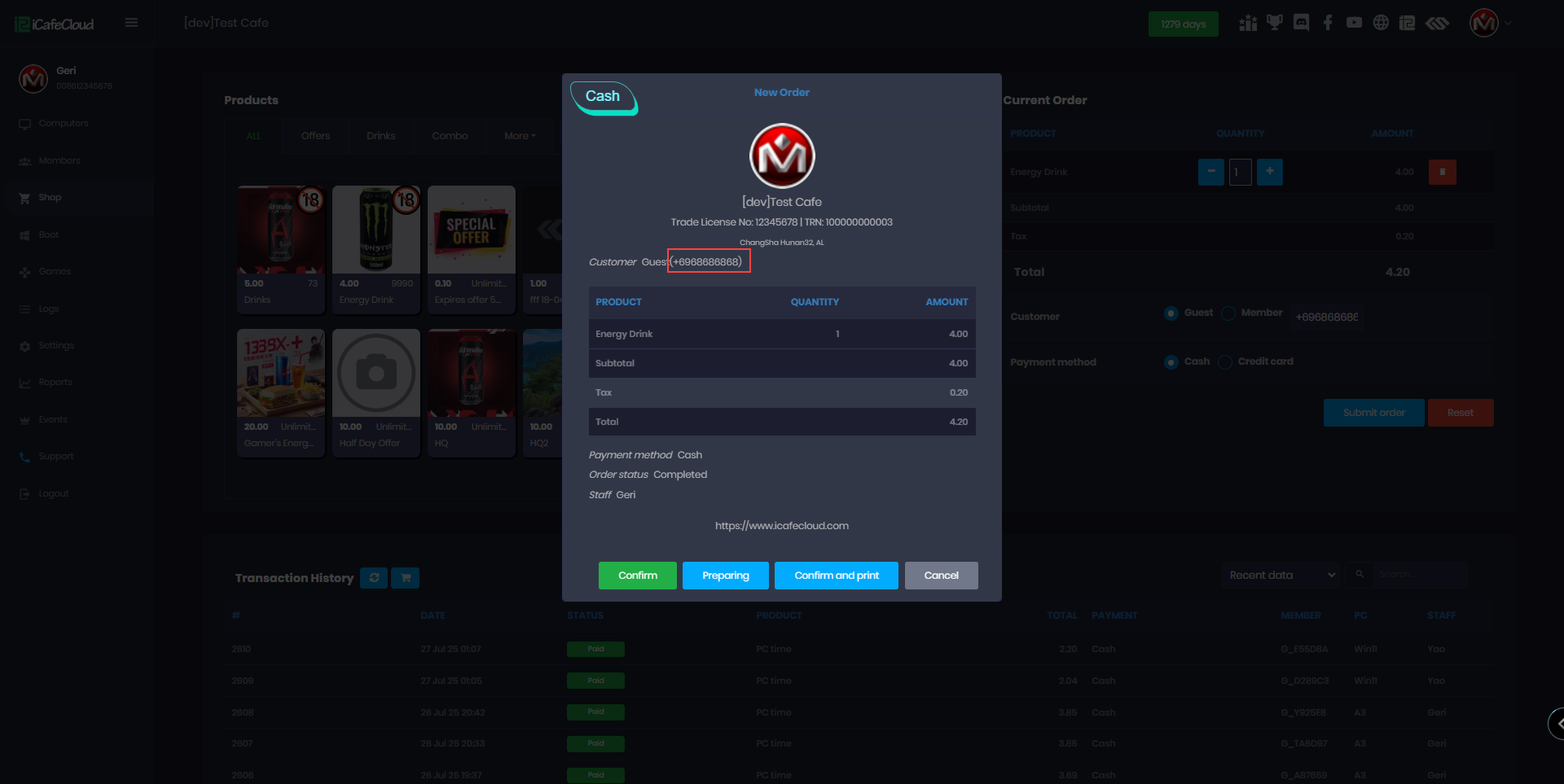Viewport: 1564px width, 784px height.
Task: Switch to the ALL products tab
Action: click(253, 136)
